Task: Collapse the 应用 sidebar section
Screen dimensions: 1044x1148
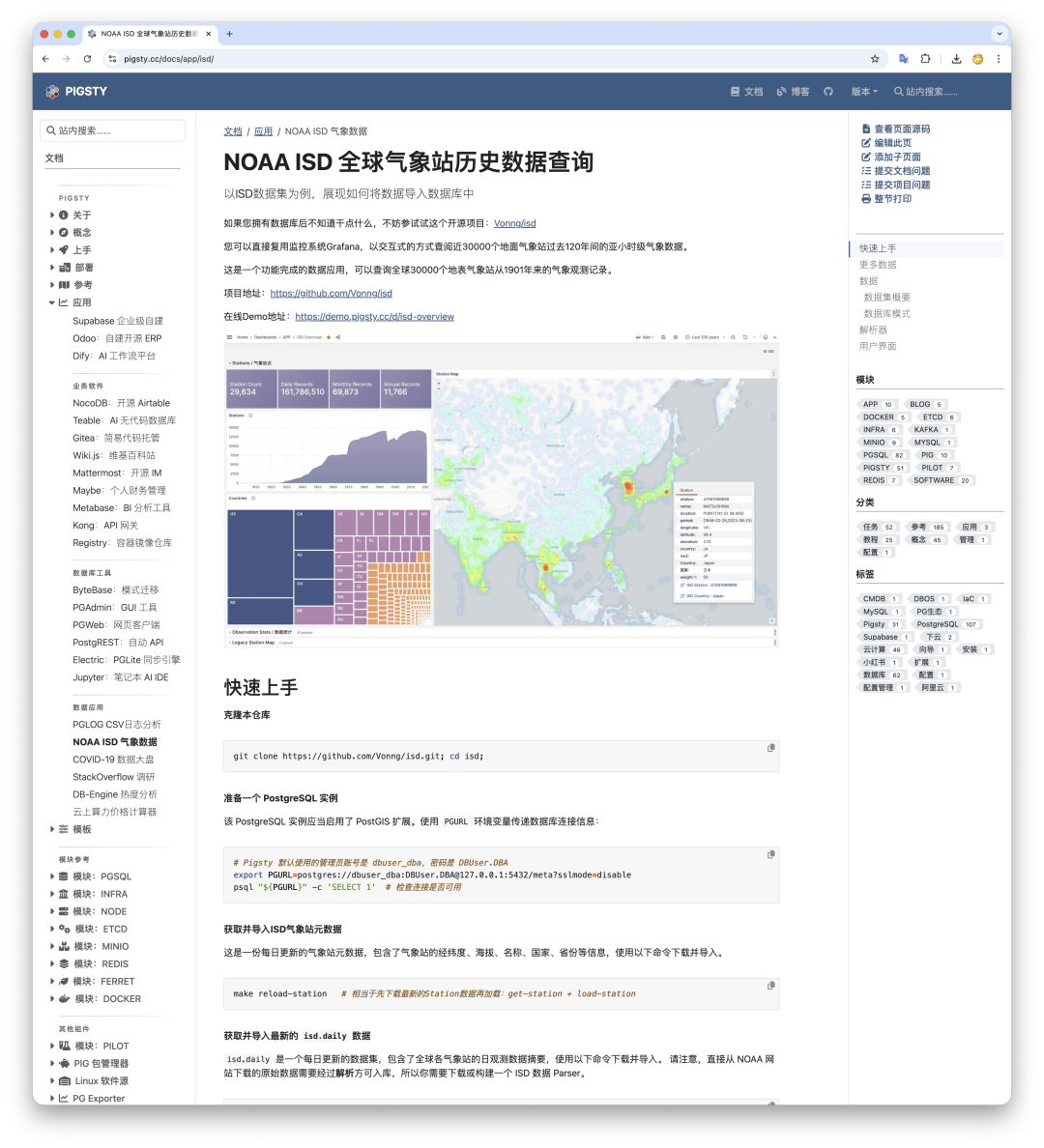Action: pyautogui.click(x=52, y=302)
